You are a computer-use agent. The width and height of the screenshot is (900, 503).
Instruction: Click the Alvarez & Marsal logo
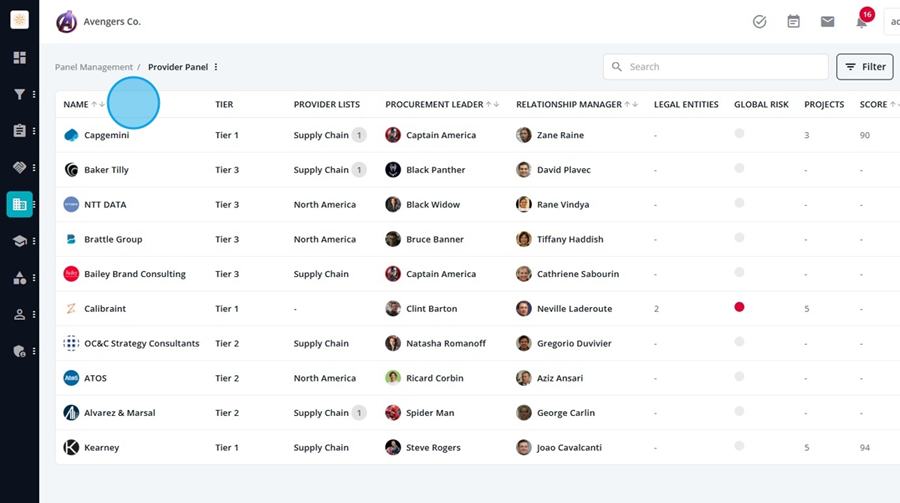(x=71, y=413)
